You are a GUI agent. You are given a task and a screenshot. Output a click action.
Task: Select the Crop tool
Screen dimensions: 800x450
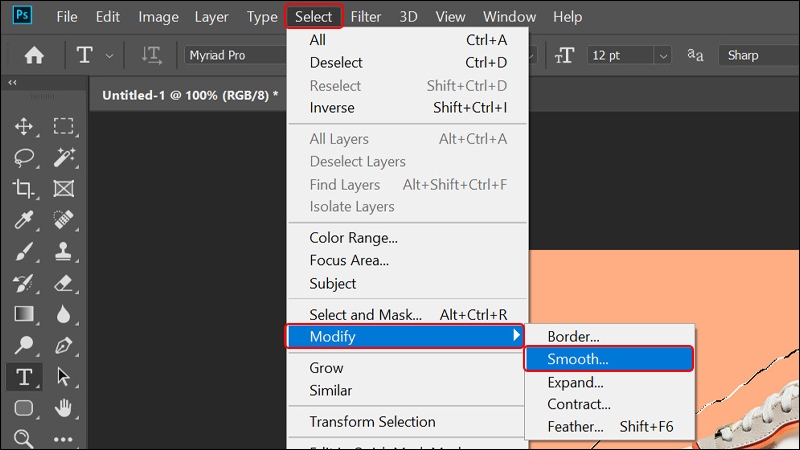click(23, 188)
